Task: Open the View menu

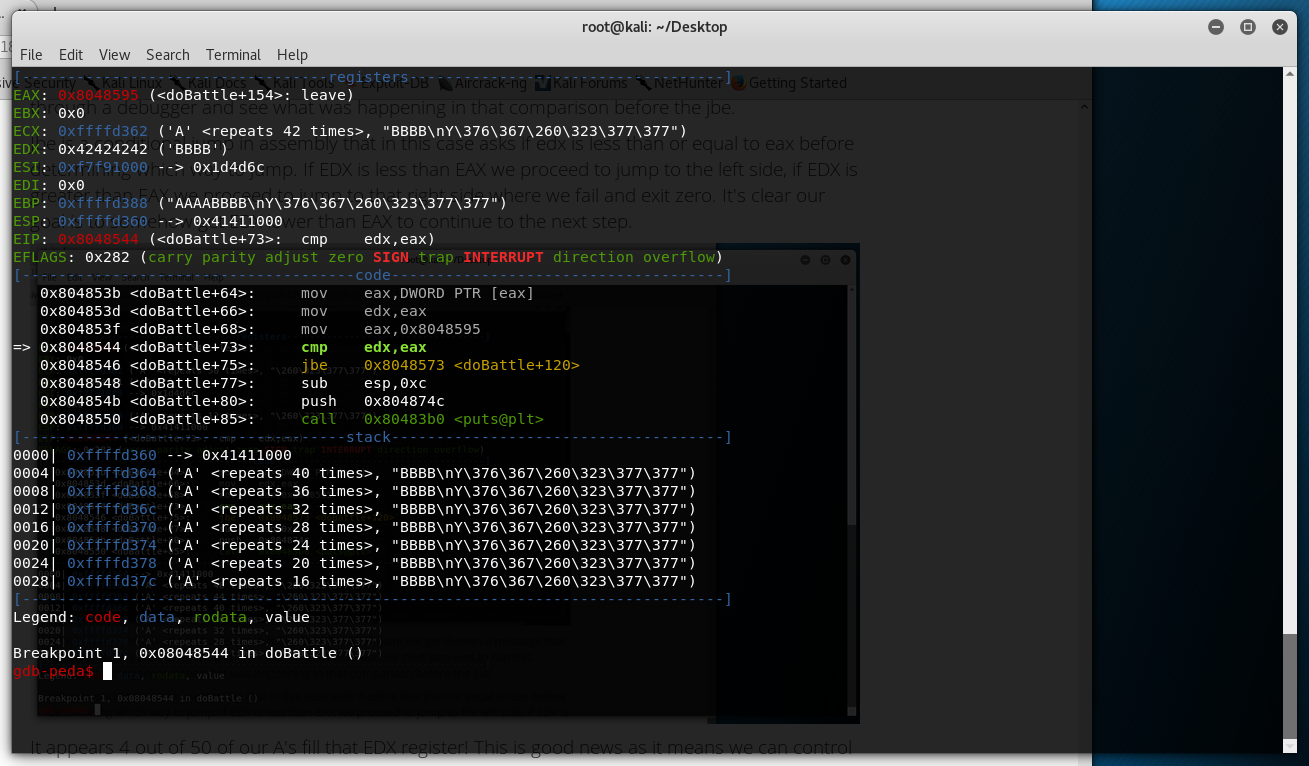Action: coord(114,55)
